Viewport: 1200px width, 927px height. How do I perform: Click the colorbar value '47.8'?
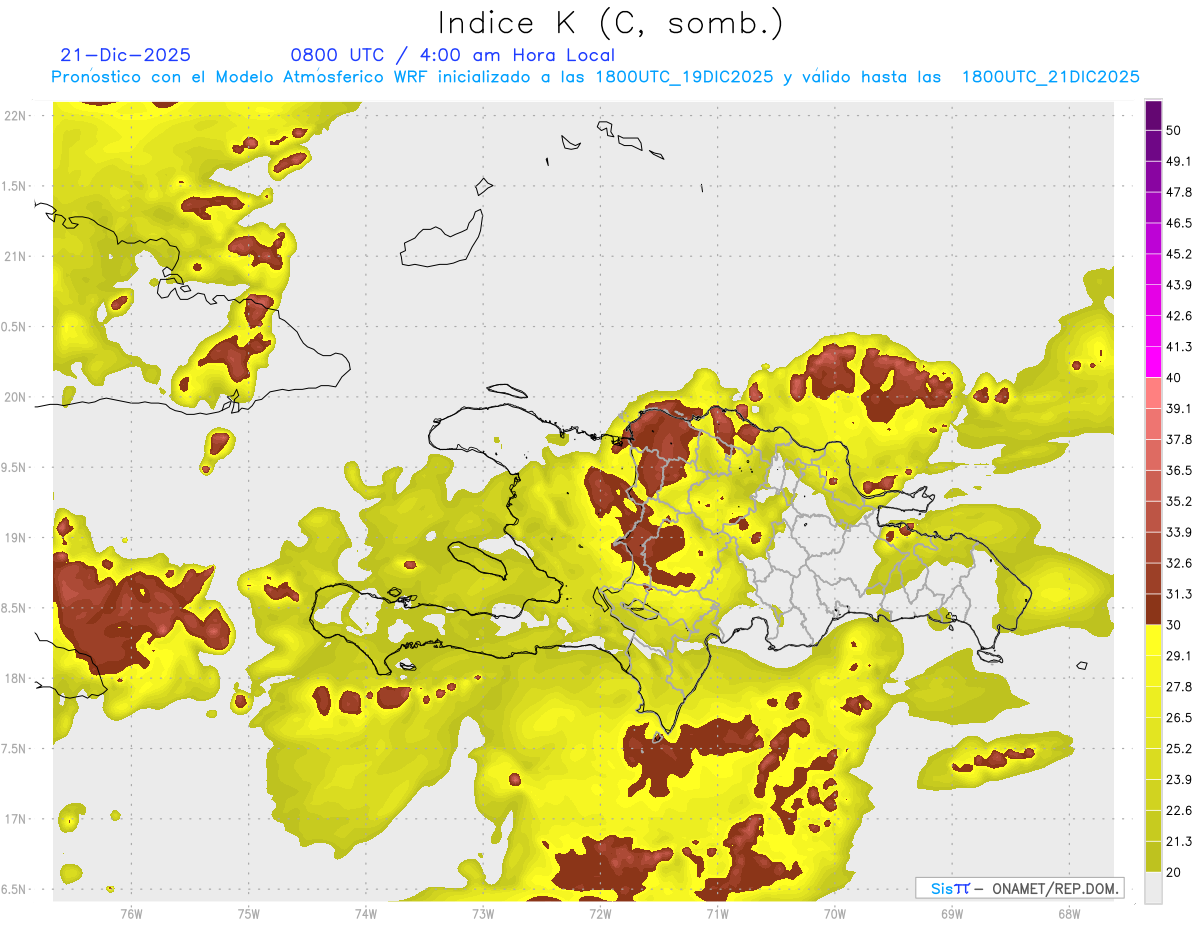point(1178,192)
